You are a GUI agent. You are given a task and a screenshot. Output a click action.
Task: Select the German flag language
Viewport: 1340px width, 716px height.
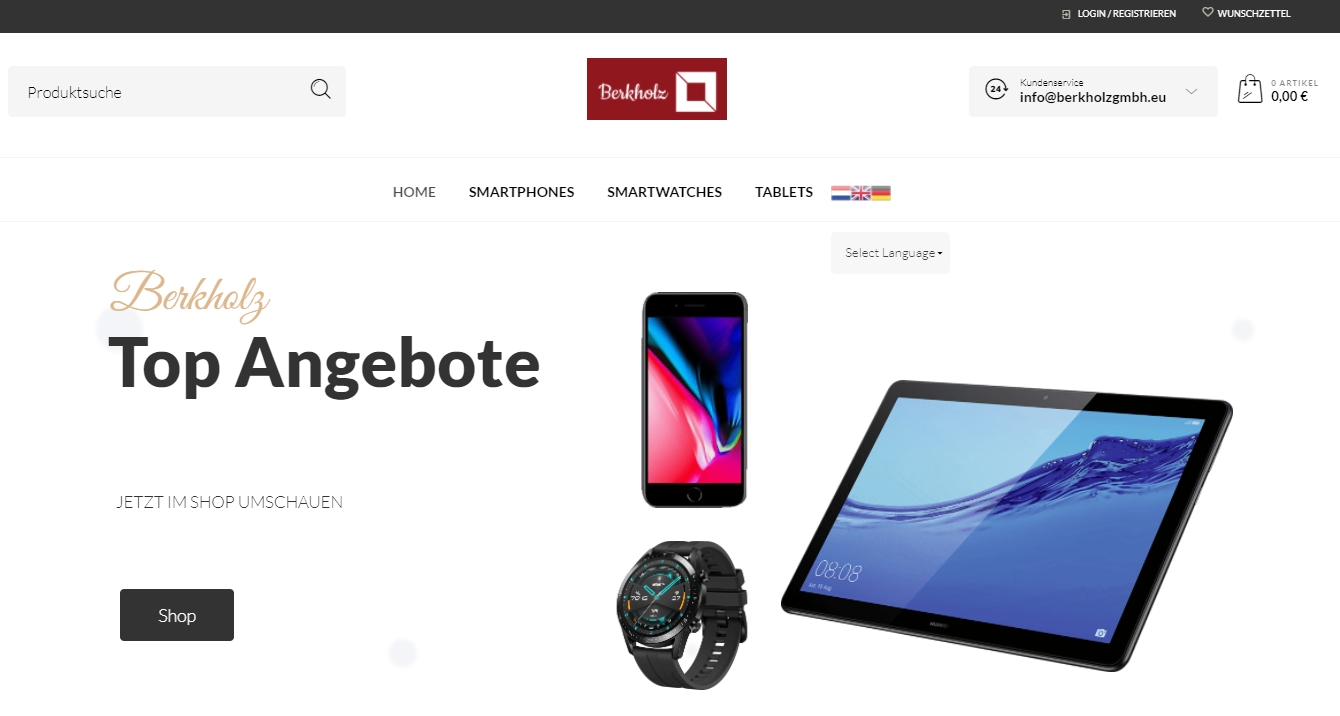click(881, 193)
